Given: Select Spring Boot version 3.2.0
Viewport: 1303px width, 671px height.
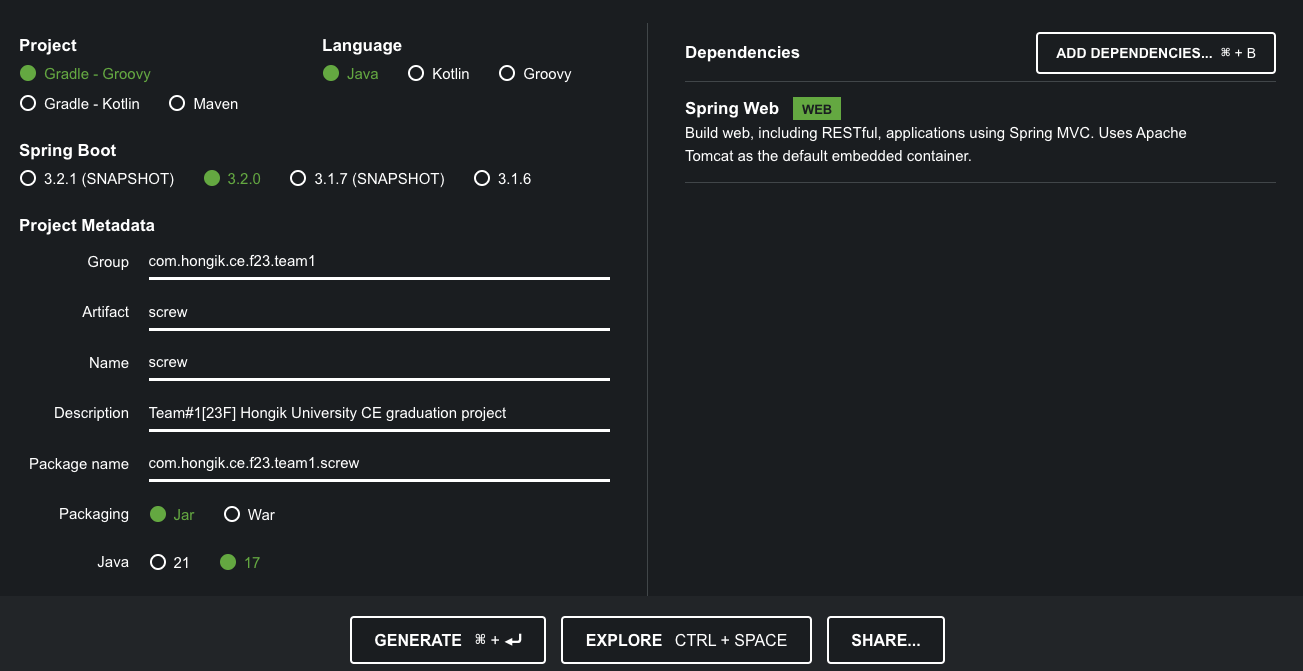Looking at the screenshot, I should (232, 179).
